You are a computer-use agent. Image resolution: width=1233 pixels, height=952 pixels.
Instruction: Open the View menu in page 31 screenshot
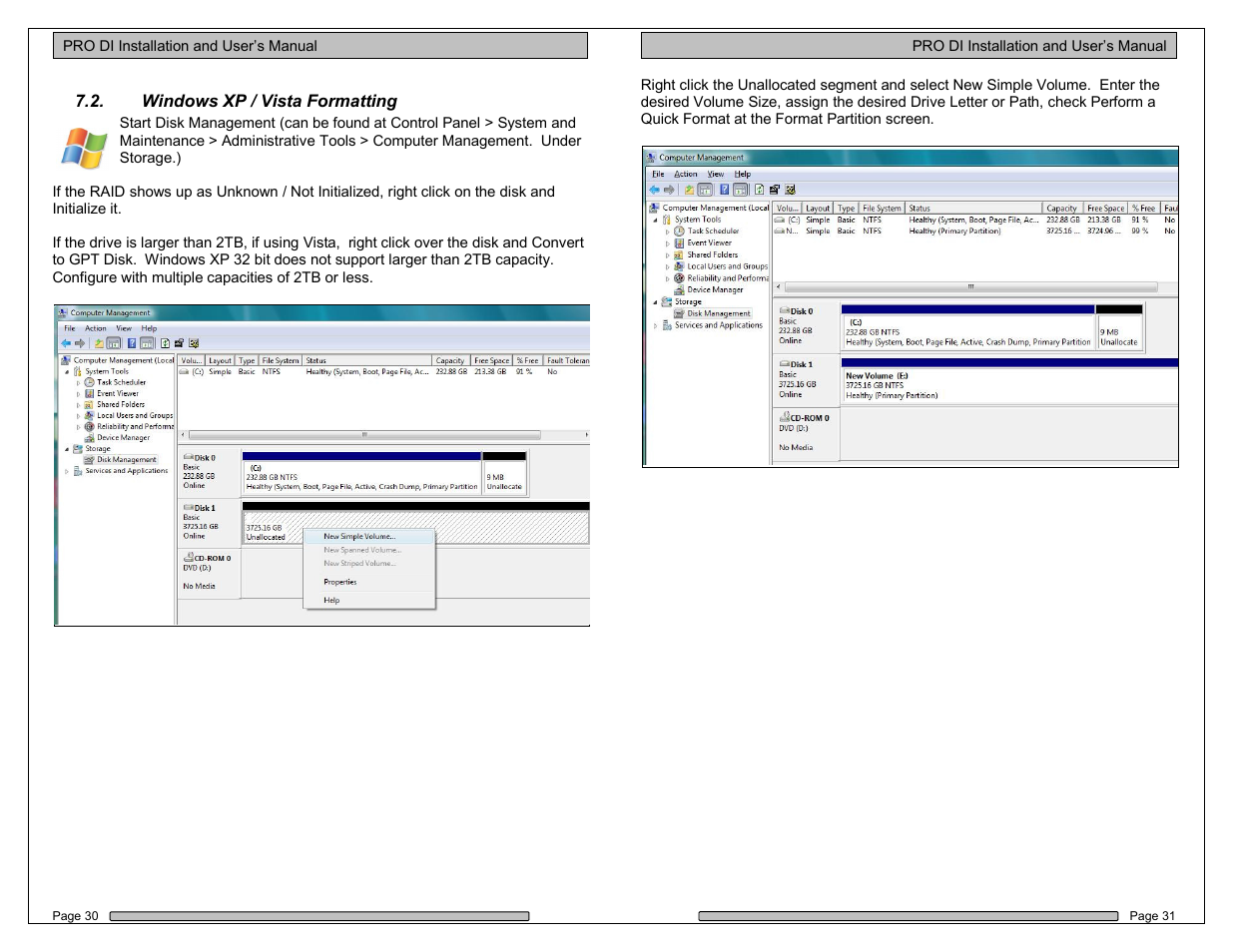pyautogui.click(x=716, y=174)
